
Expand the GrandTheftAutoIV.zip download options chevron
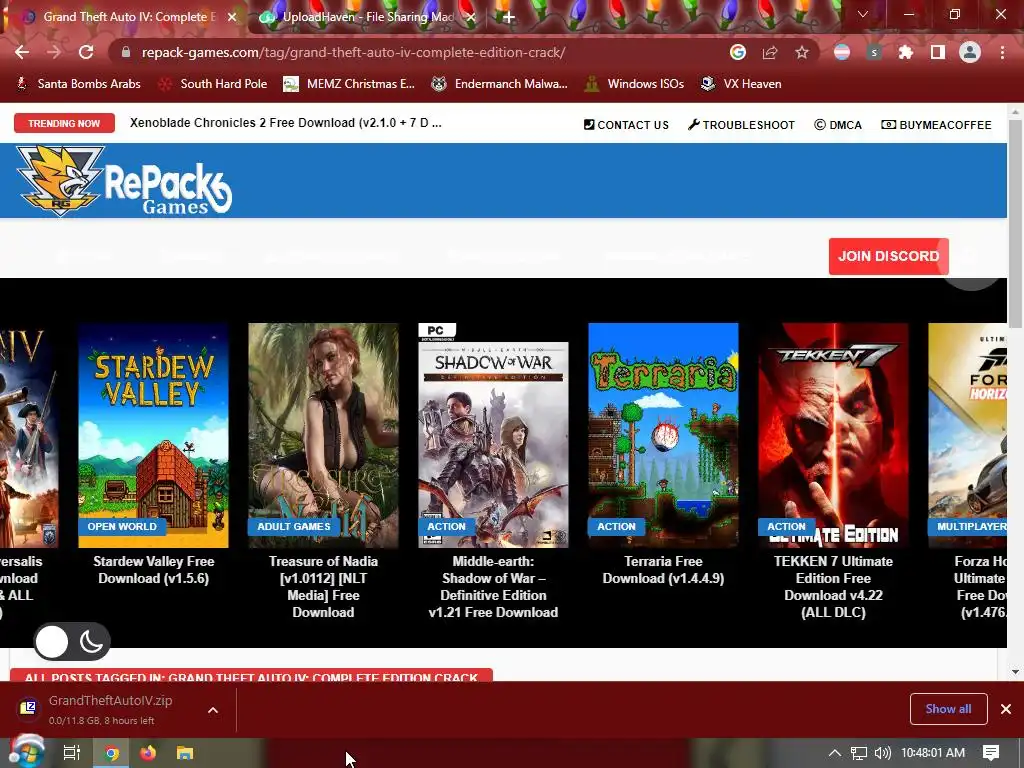pyautogui.click(x=213, y=710)
